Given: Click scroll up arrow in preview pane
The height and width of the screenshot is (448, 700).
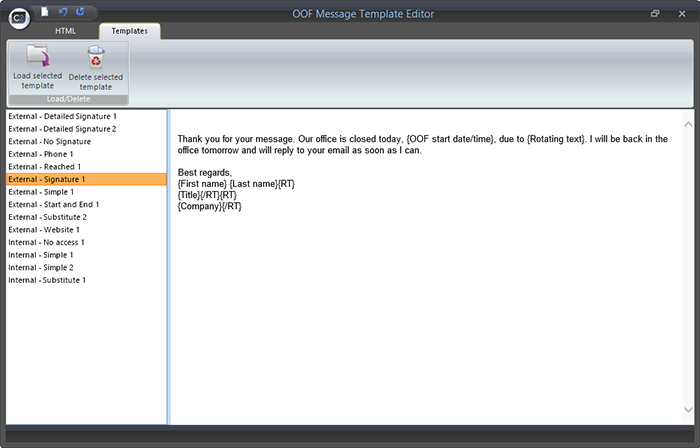Looking at the screenshot, I should tap(688, 124).
